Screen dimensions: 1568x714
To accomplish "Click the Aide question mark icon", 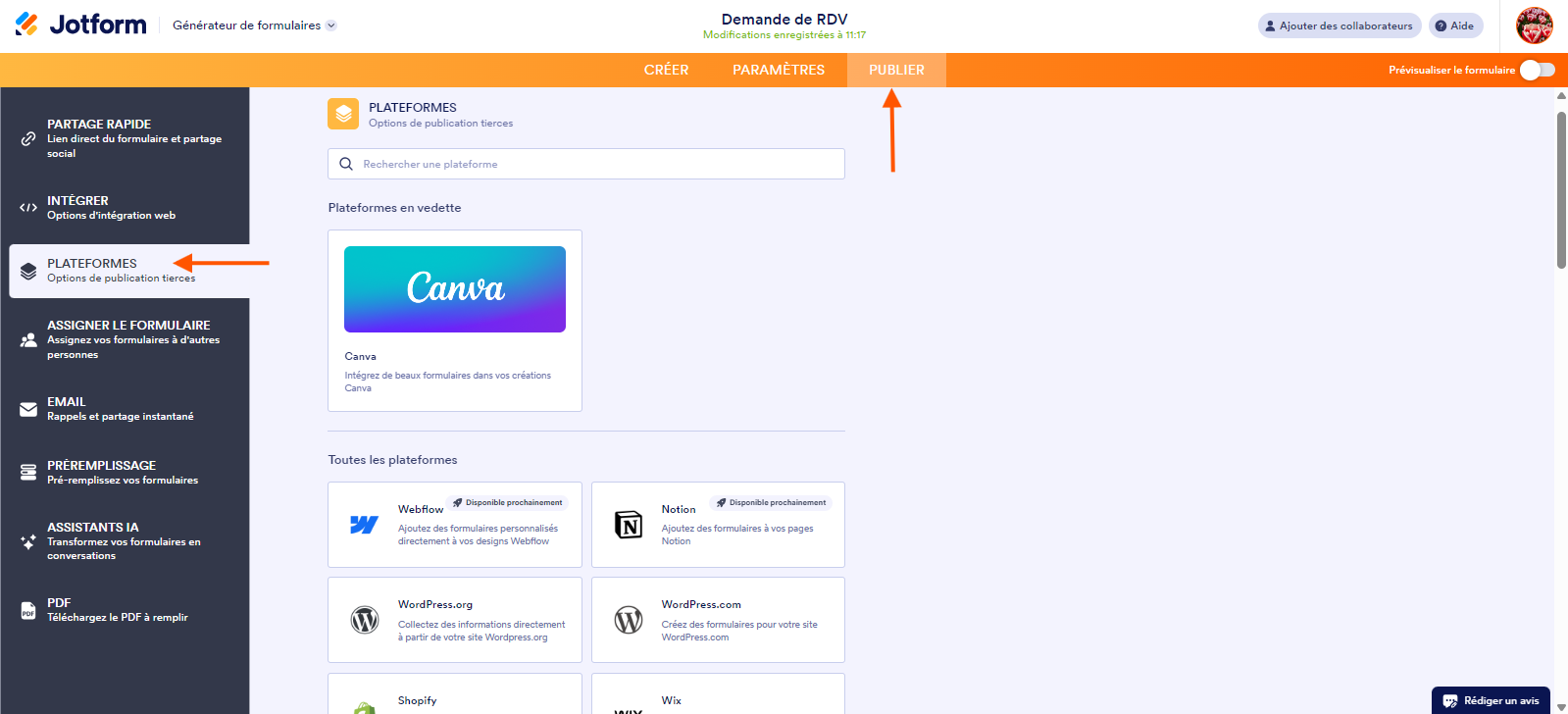I will (1442, 25).
